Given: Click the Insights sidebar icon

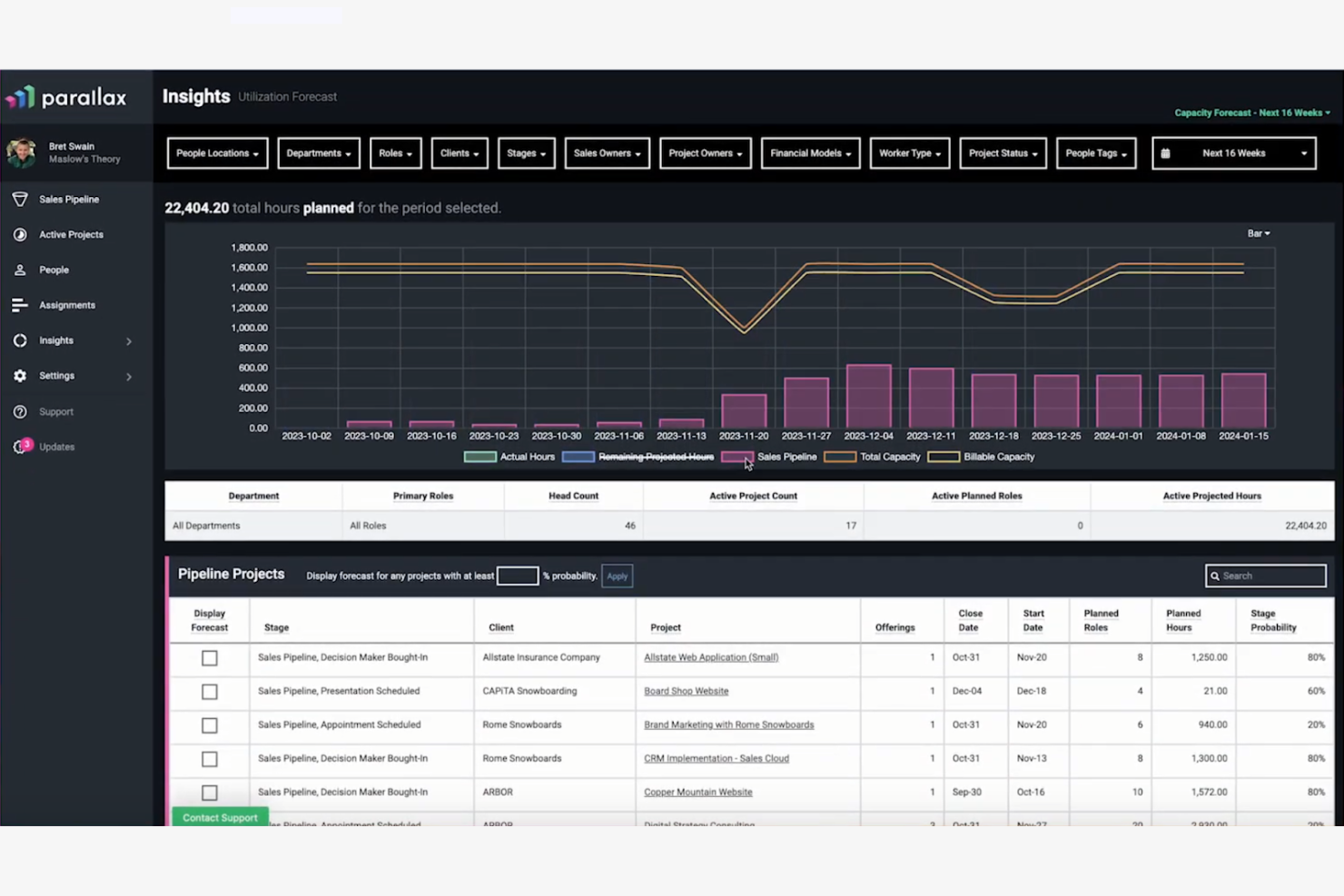Looking at the screenshot, I should [20, 340].
